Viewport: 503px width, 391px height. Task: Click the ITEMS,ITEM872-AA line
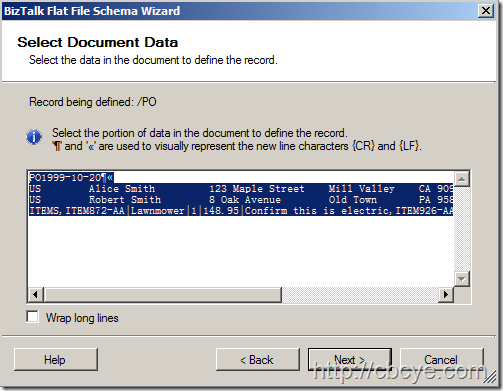coord(241,211)
